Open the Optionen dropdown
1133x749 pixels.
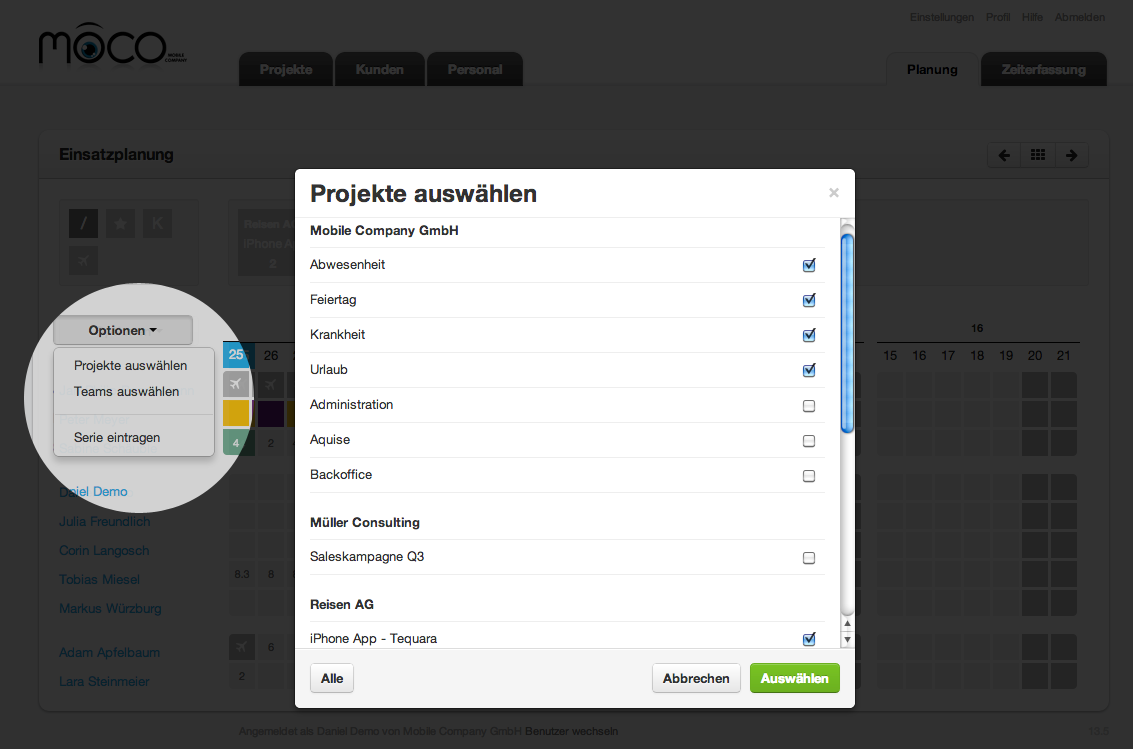click(123, 330)
